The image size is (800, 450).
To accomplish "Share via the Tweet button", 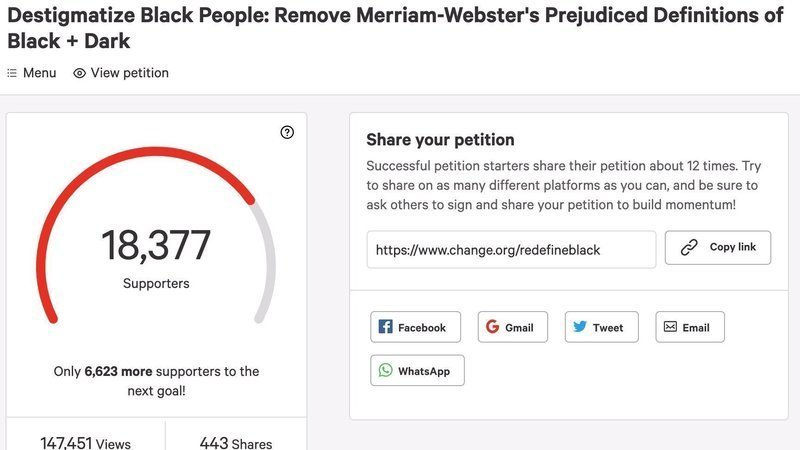I will tap(601, 327).
